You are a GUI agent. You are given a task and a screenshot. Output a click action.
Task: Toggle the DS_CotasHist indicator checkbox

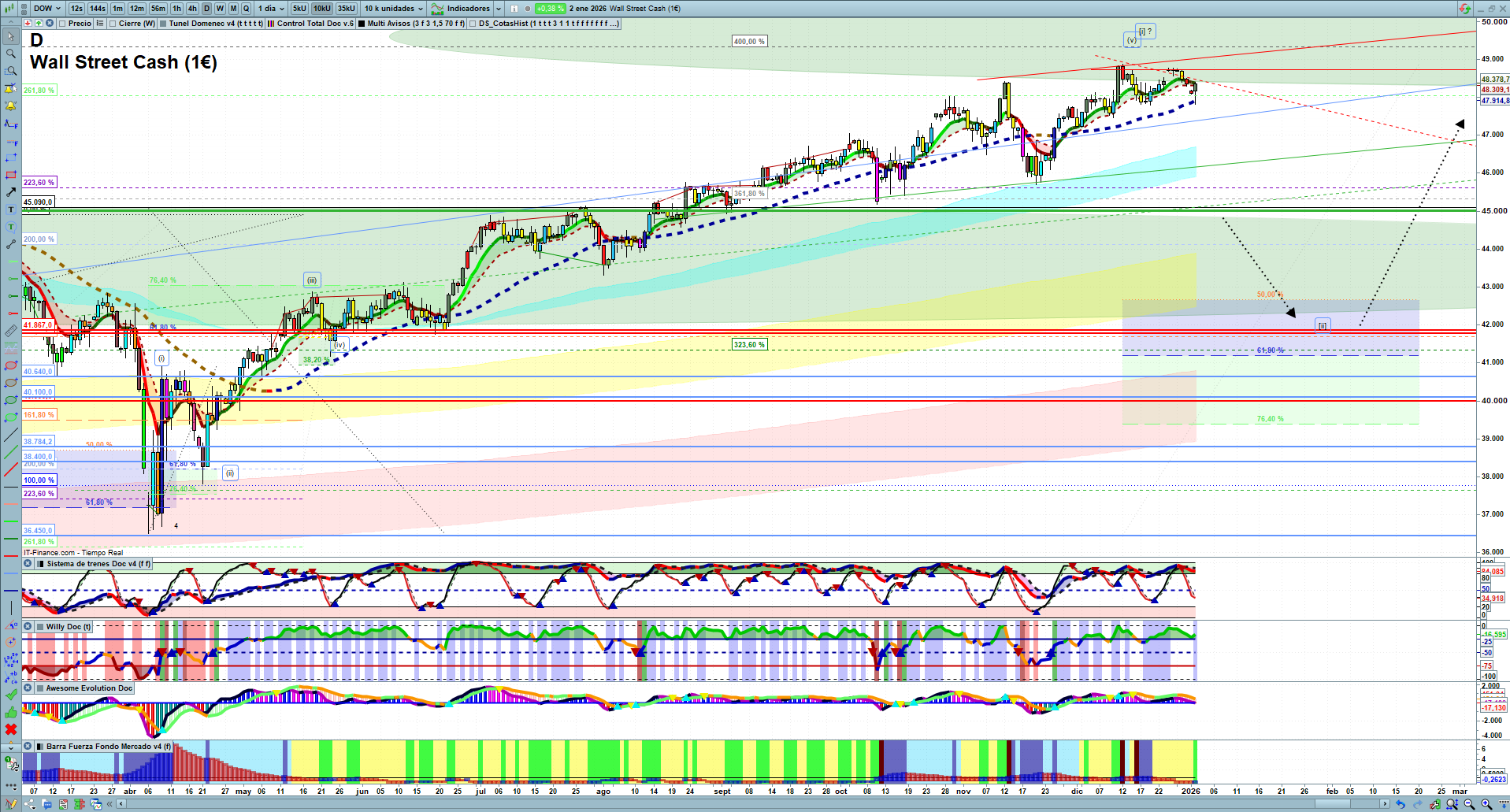point(473,24)
